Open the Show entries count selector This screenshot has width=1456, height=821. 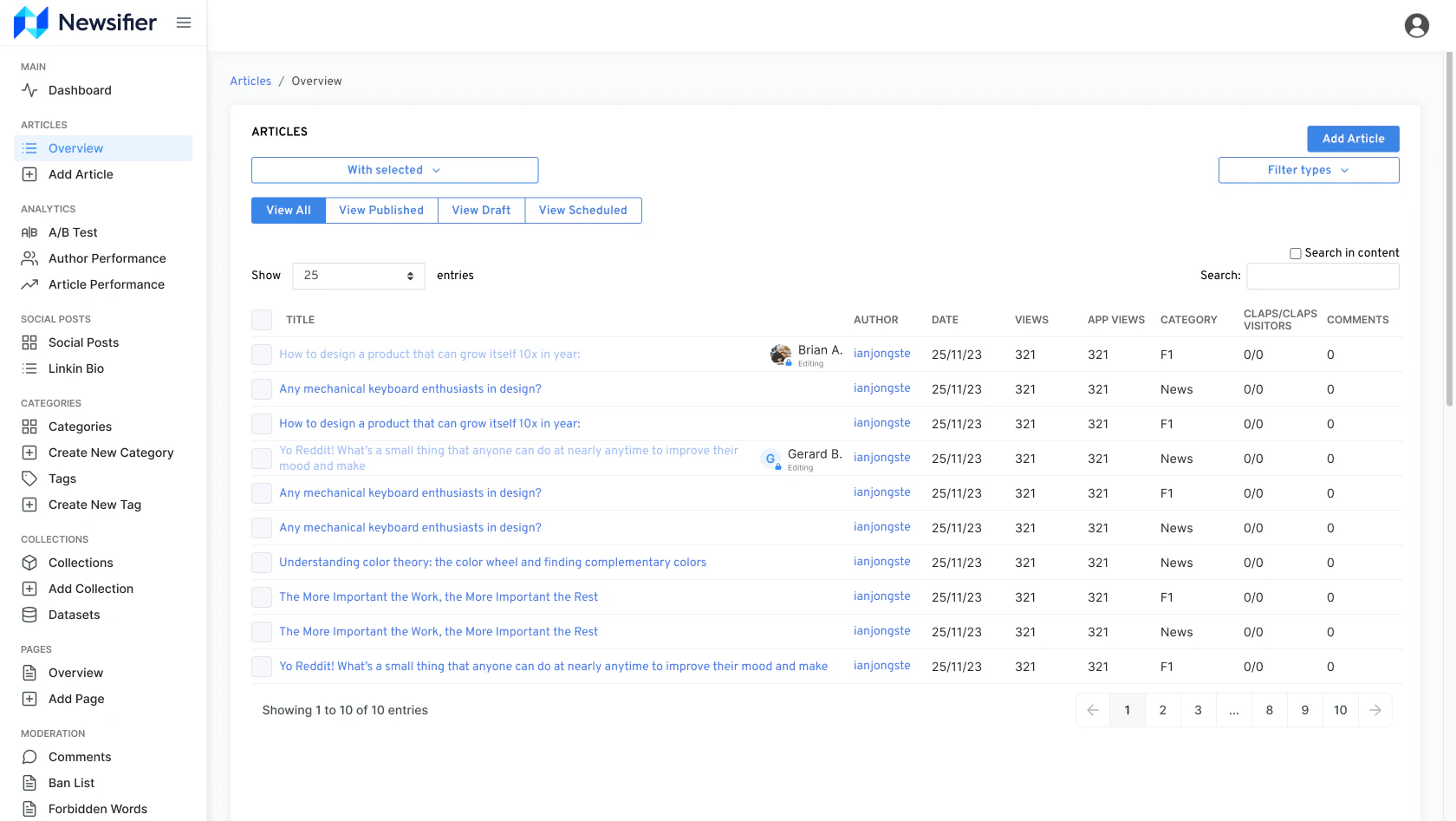[357, 276]
